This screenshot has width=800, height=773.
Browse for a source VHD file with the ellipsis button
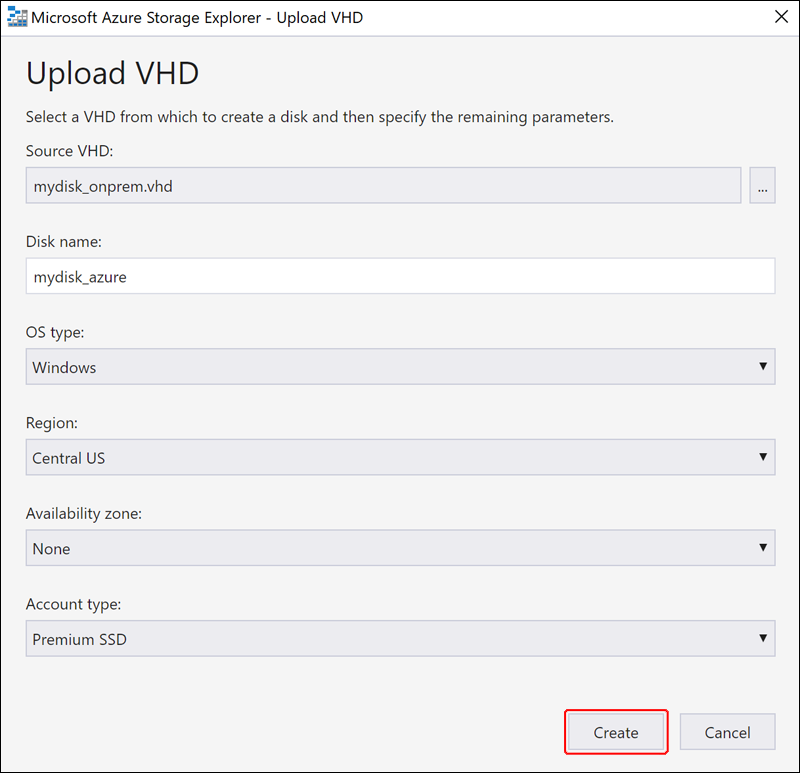[762, 185]
